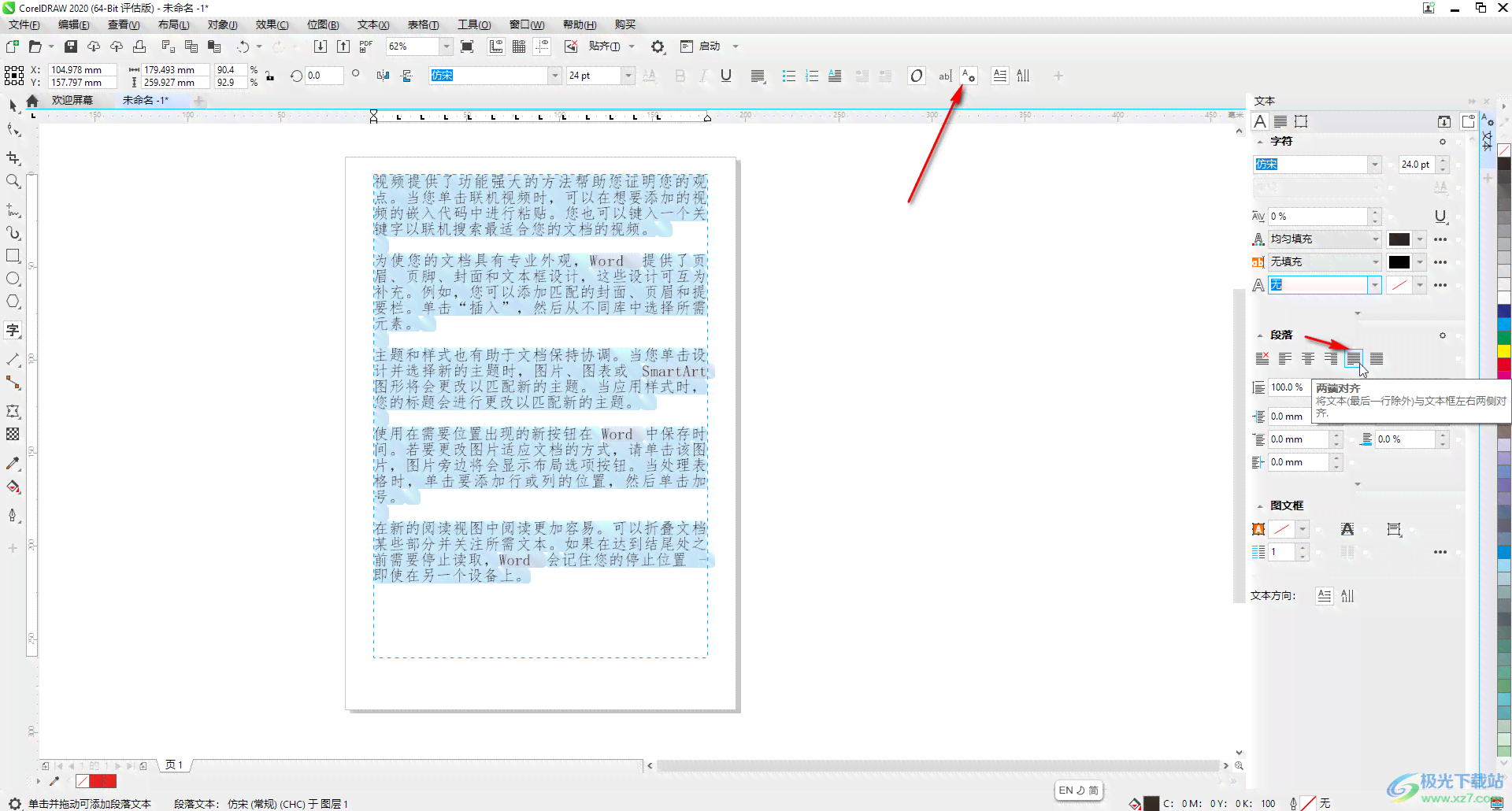Open the 文本 menu
This screenshot has height=811, width=1512.
point(373,24)
